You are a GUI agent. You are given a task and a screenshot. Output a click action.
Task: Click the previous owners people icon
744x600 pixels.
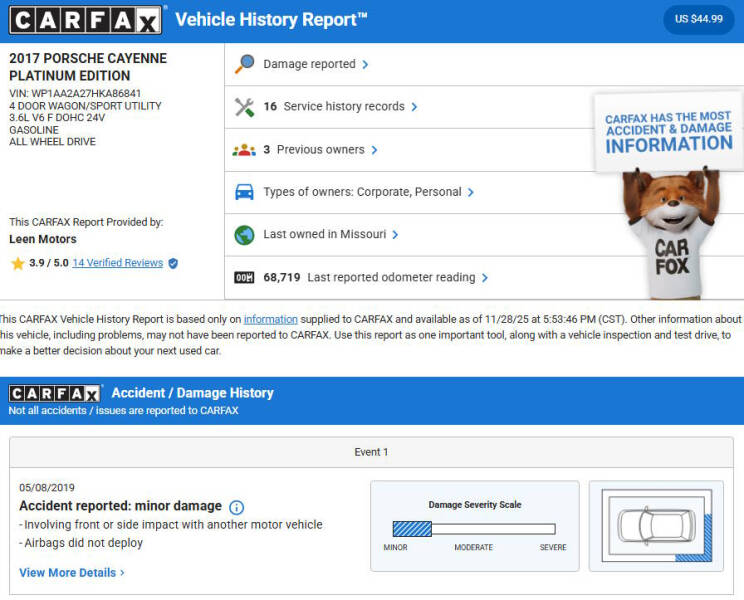244,150
